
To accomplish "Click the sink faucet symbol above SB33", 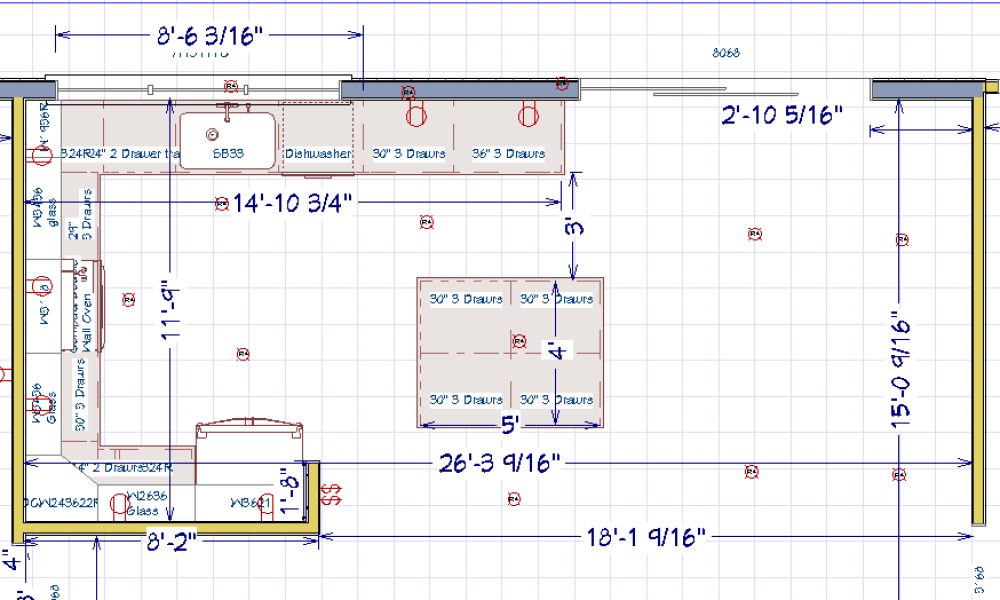I will point(229,108).
